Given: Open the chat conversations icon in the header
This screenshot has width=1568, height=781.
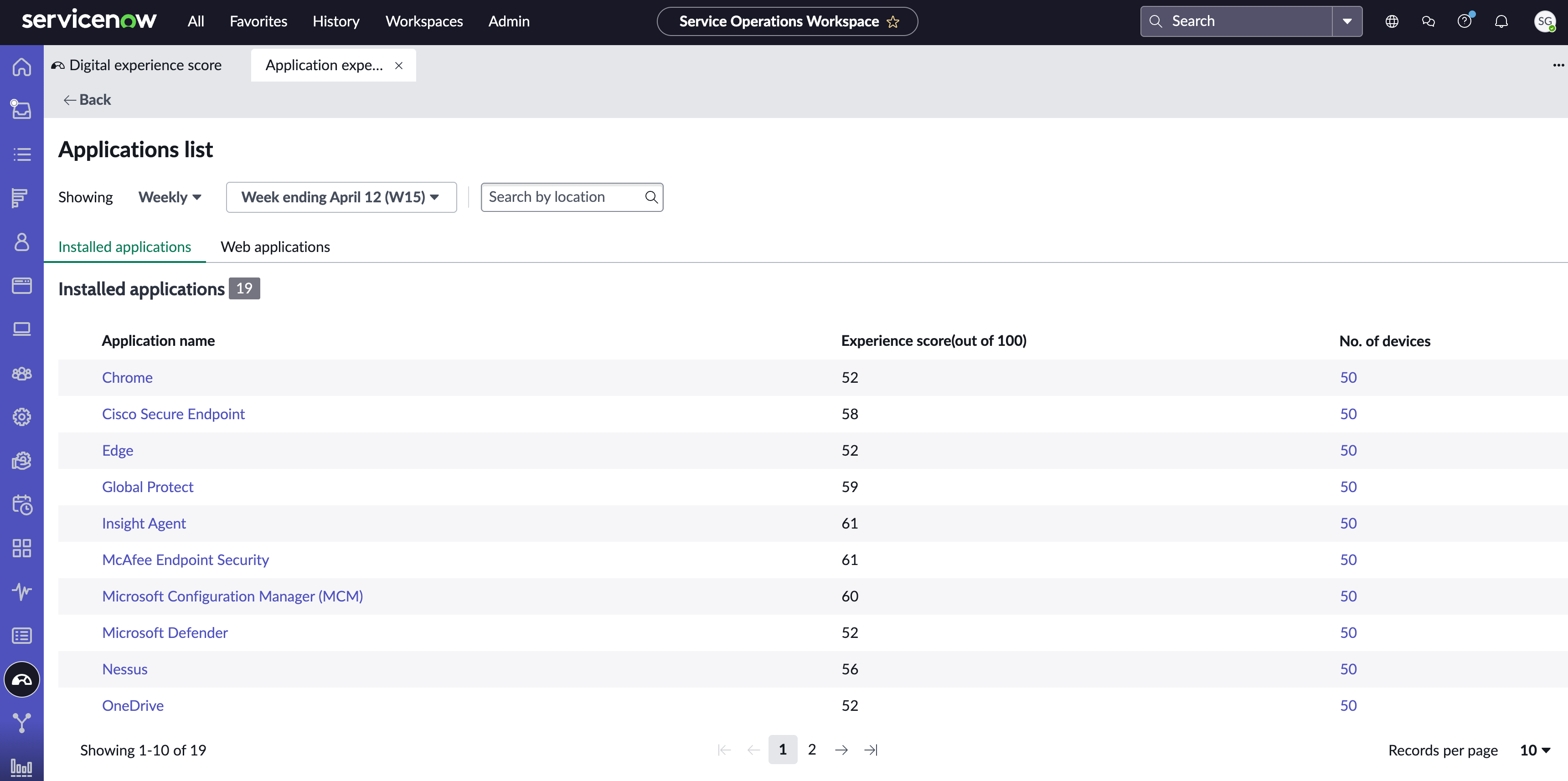Looking at the screenshot, I should coord(1428,21).
